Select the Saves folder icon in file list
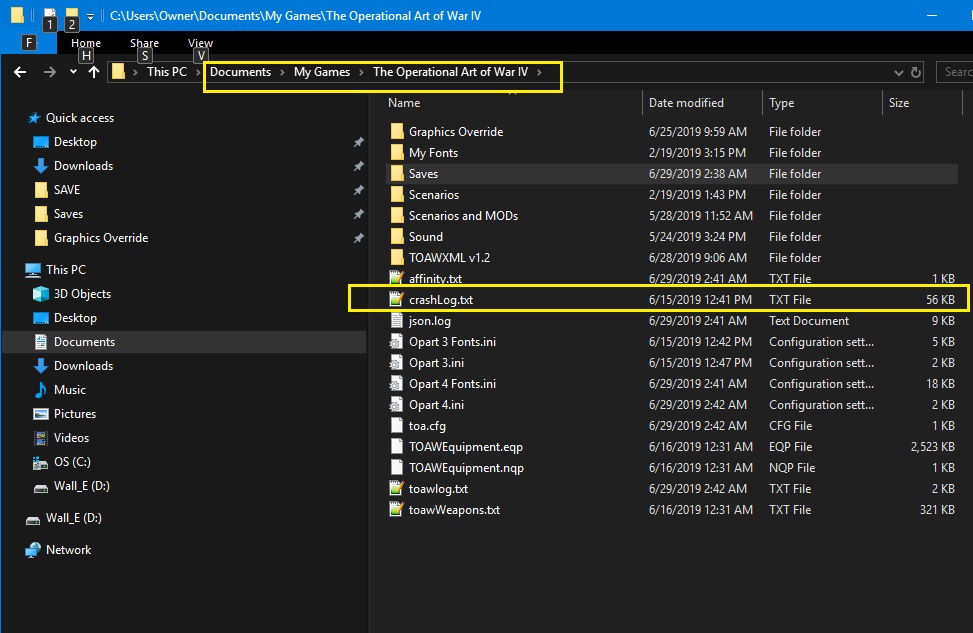 click(x=397, y=174)
